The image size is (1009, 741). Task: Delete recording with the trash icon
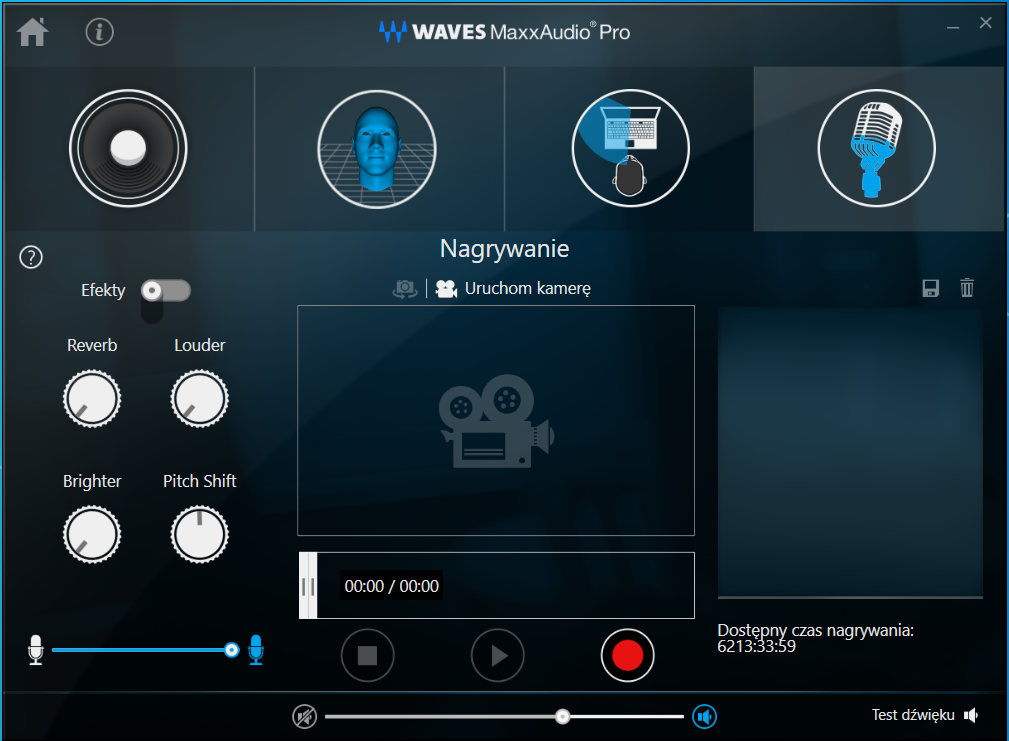(967, 289)
